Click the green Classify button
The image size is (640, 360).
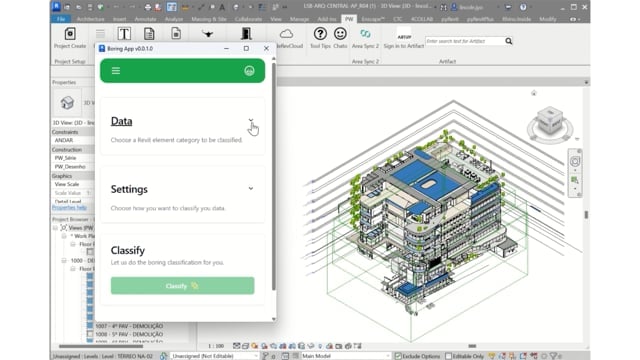pos(182,286)
